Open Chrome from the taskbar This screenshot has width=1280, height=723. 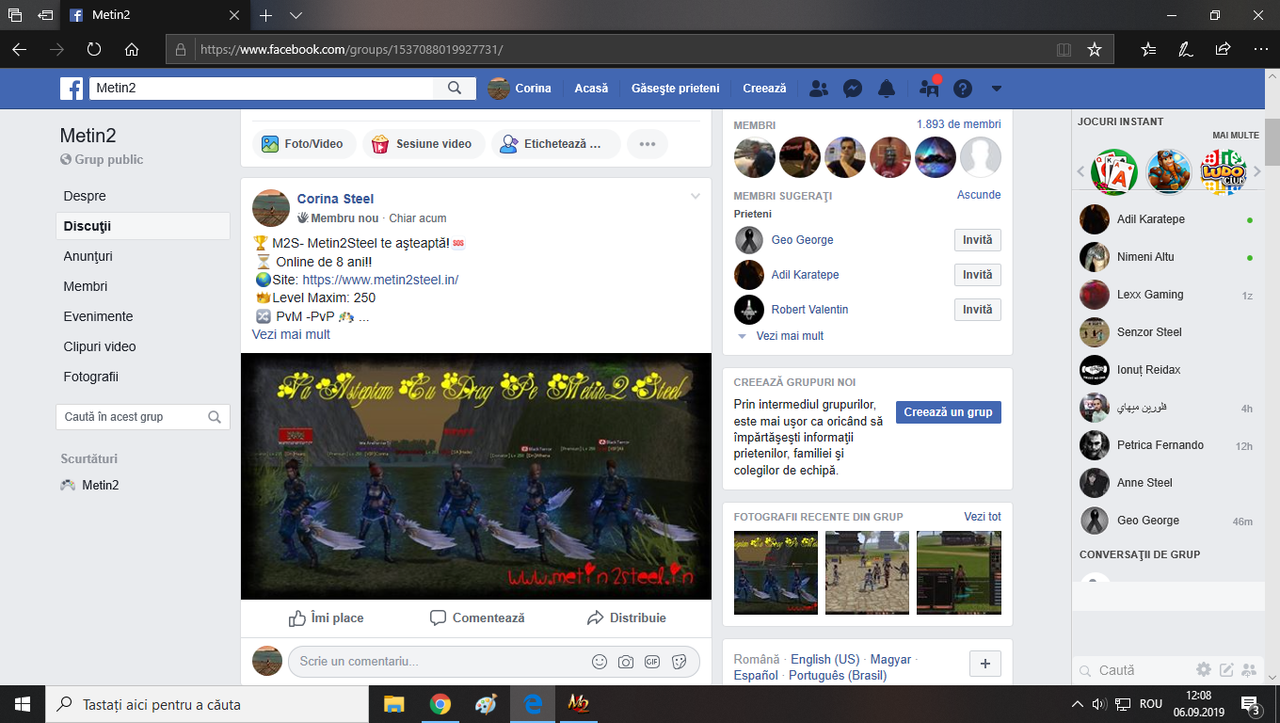point(440,705)
